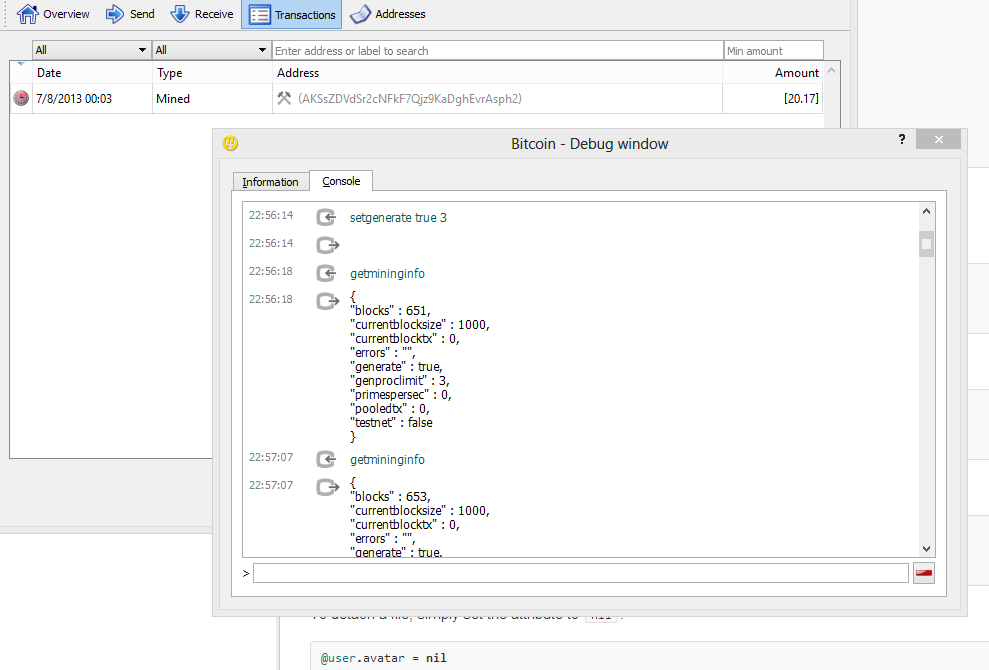Select the line "pooledtx" : 0
The width and height of the screenshot is (989, 670).
[x=390, y=408]
